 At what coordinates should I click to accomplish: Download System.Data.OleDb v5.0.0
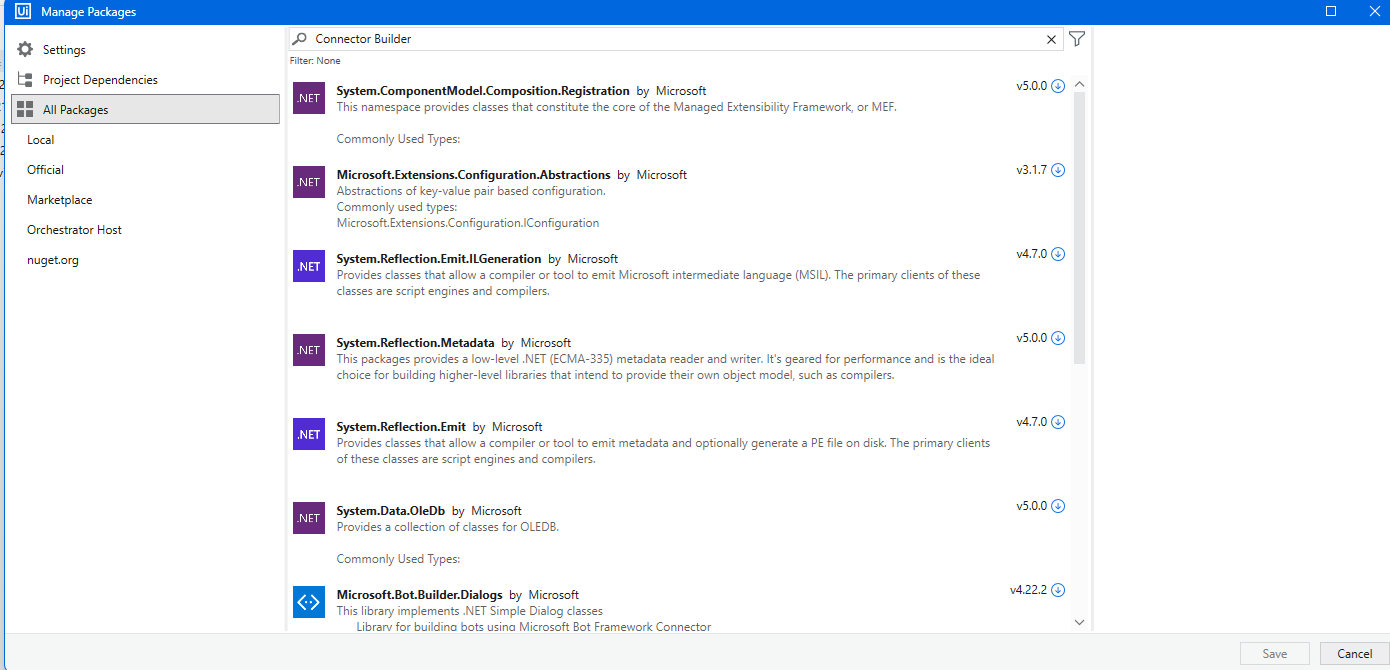[x=1058, y=506]
